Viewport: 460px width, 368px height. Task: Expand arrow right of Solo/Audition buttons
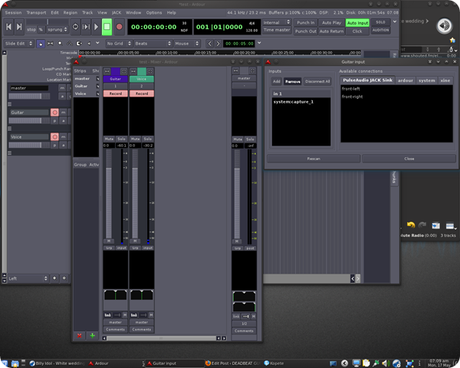tap(395, 22)
